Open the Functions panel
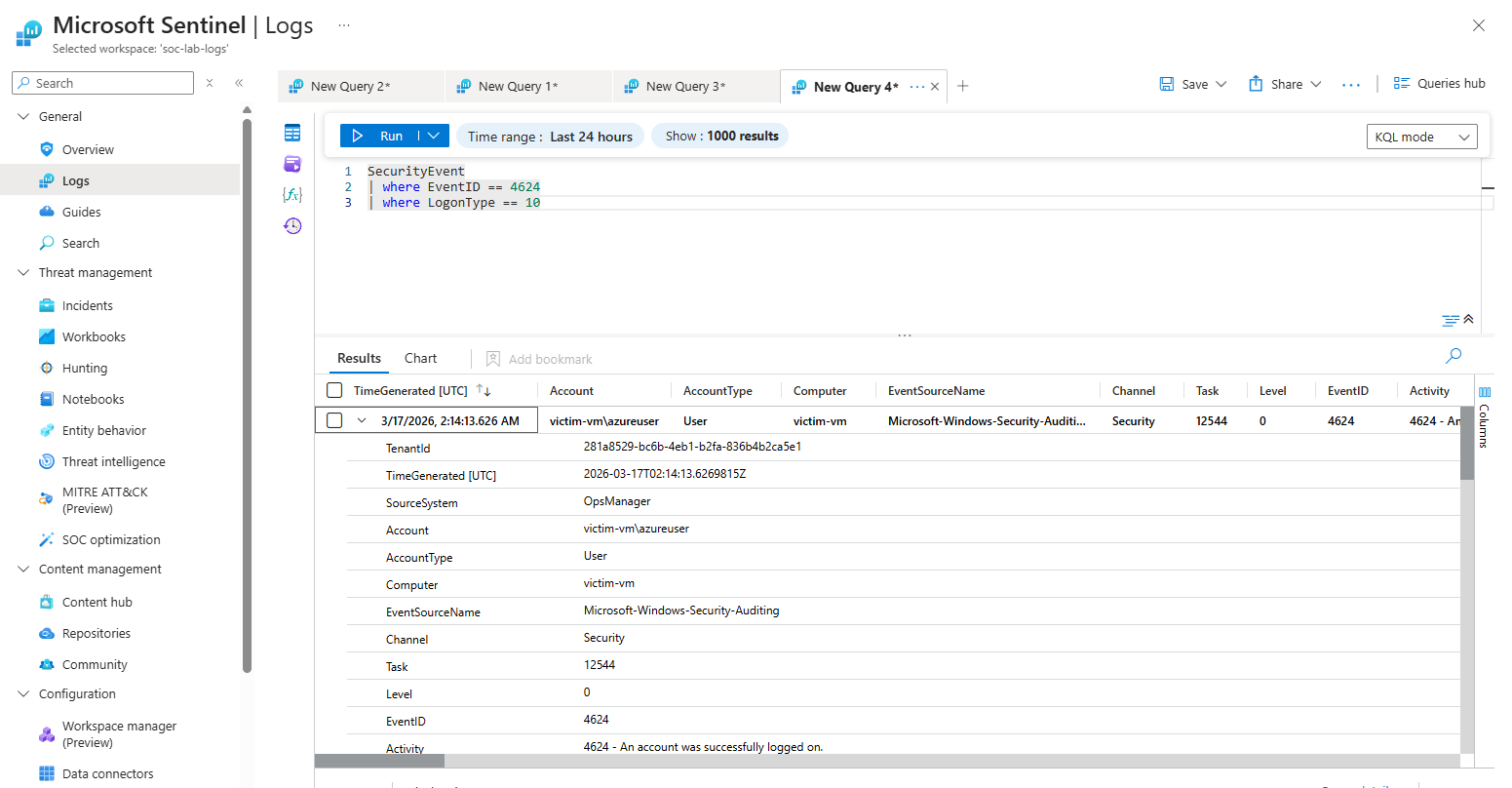This screenshot has height=788, width=1512. 293,194
